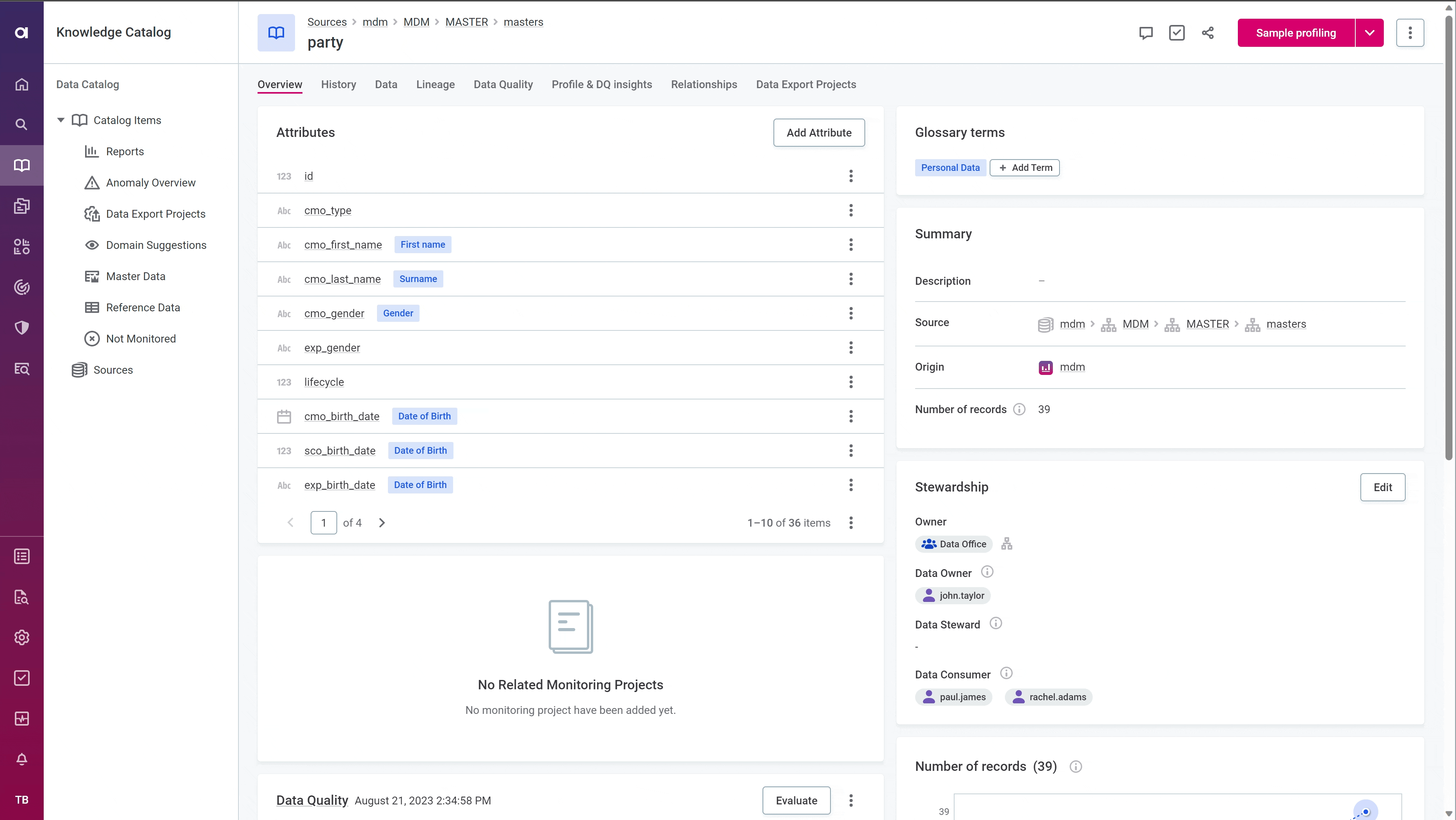Click the info icon beside Number of records
Viewport: 1456px width, 820px height.
[x=1020, y=409]
